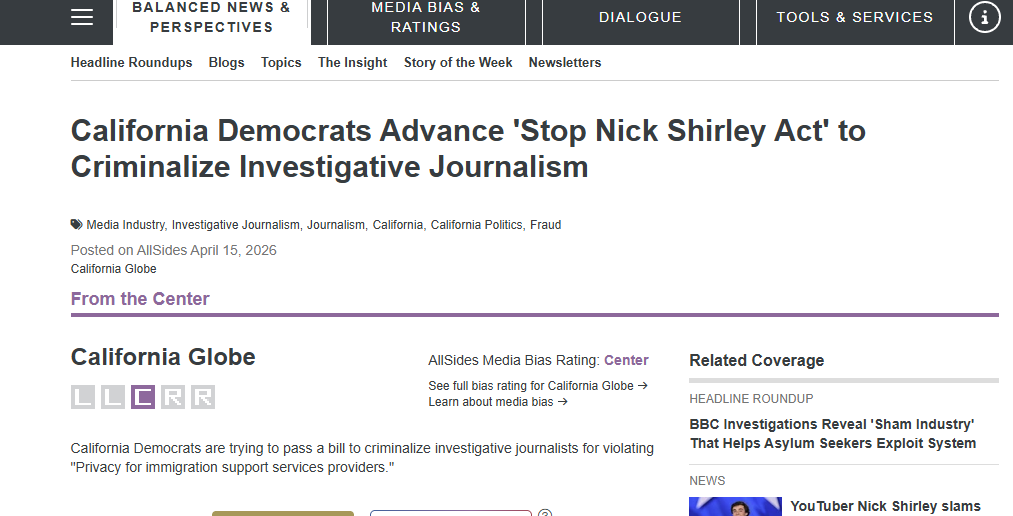The image size is (1013, 516).
Task: Open Newsletters page
Action: [565, 63]
